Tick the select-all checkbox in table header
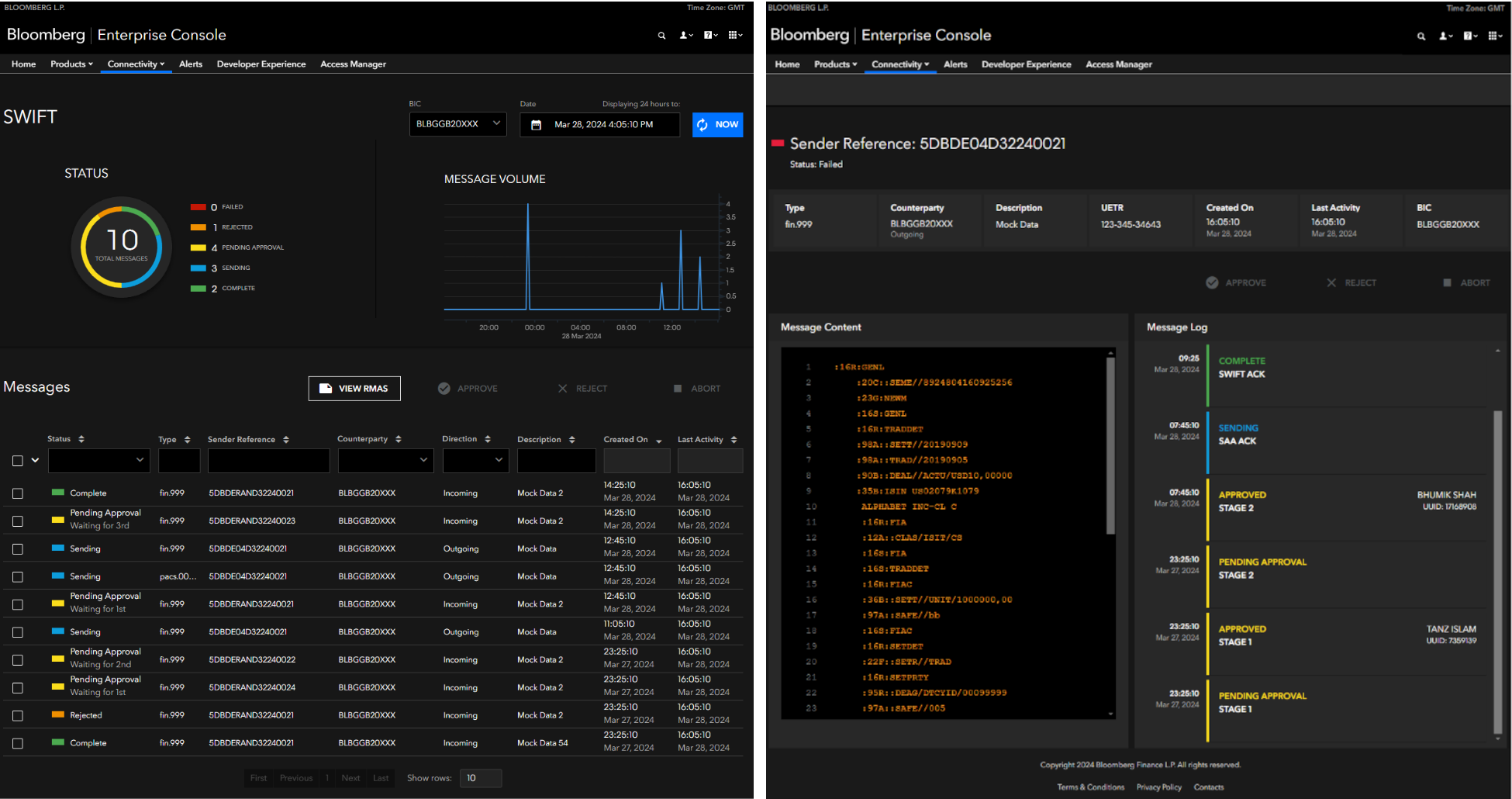 pos(18,461)
